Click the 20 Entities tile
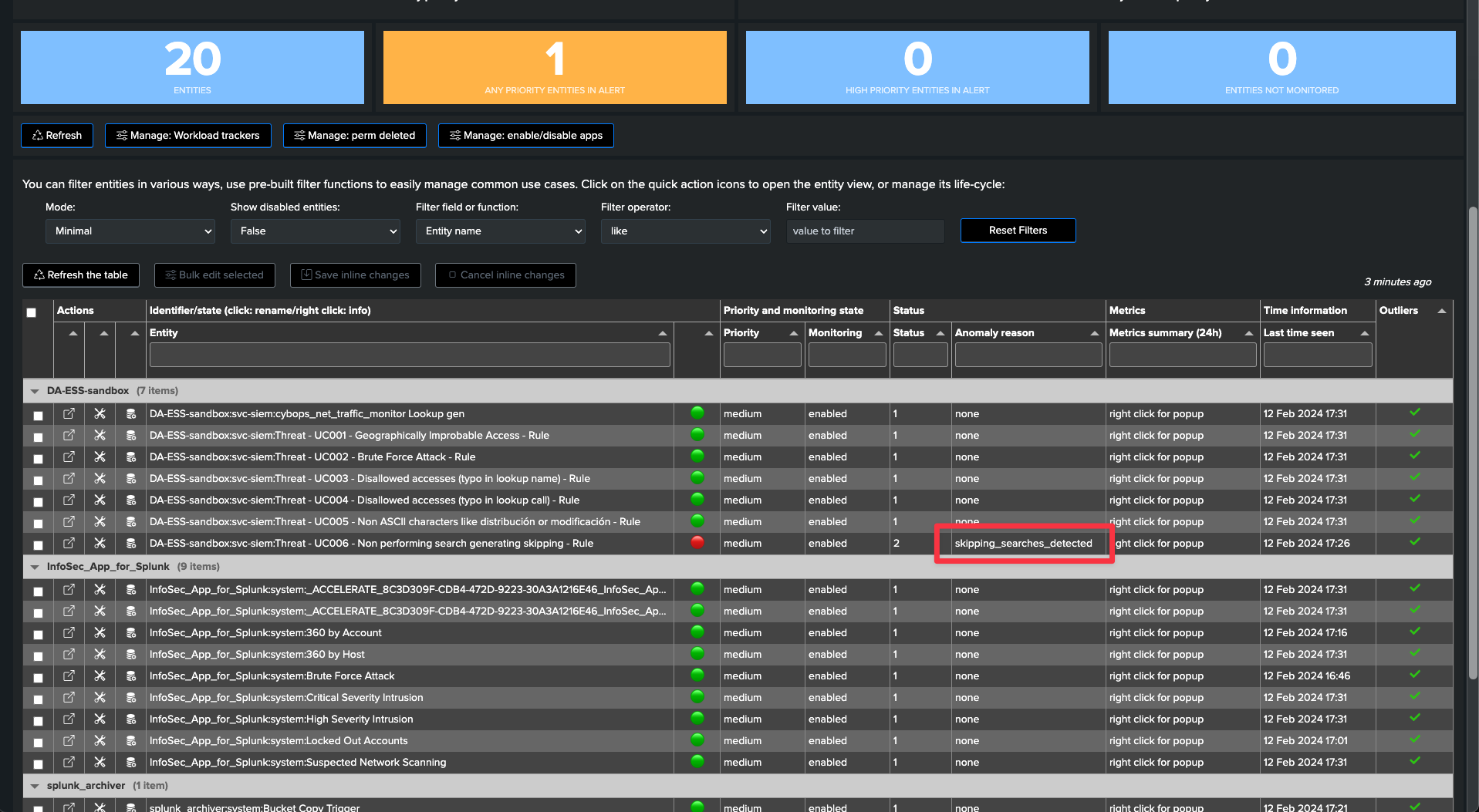The image size is (1479, 812). point(192,67)
